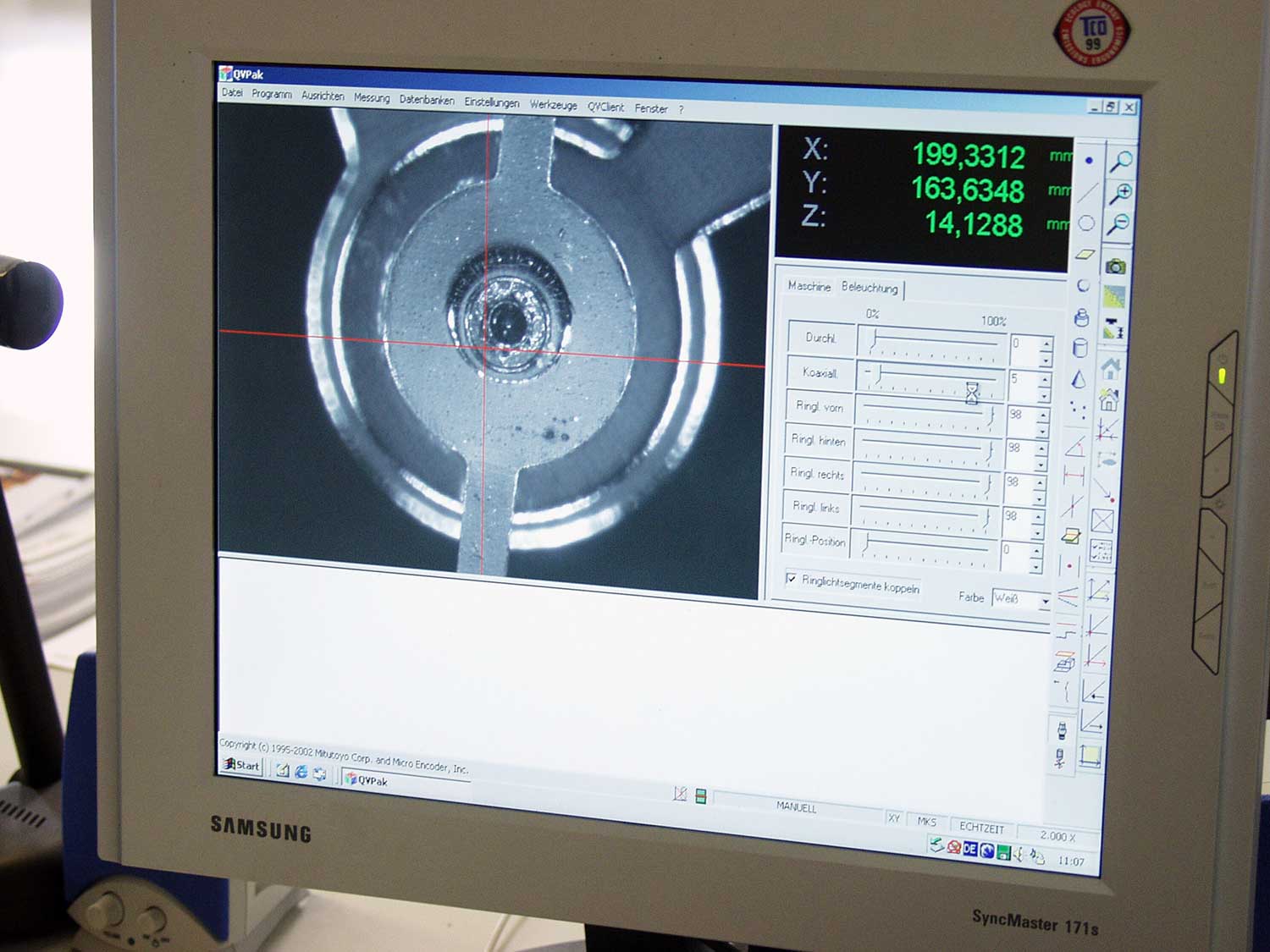
Task: Click the ECHTZEIT status bar entry
Action: click(981, 828)
